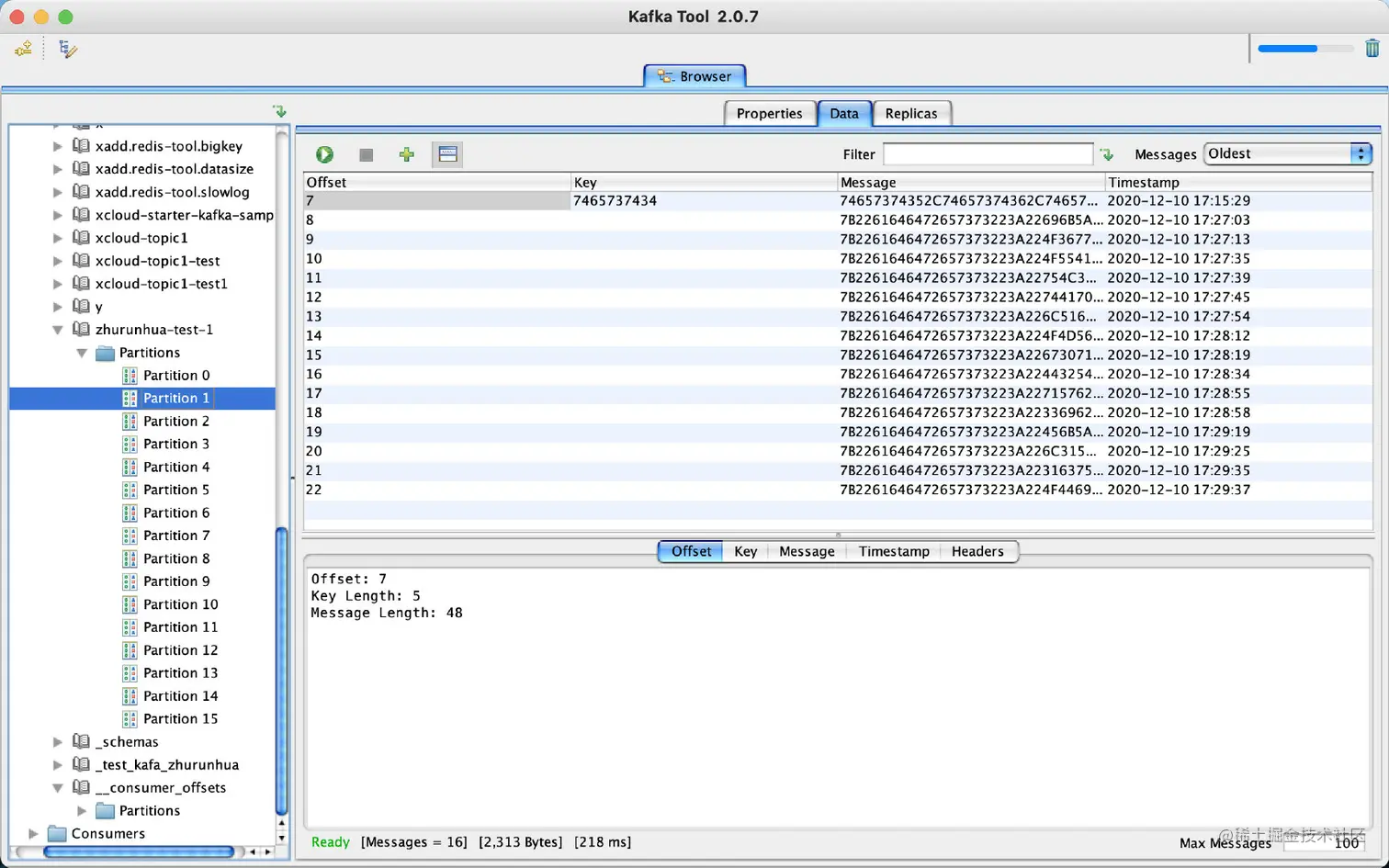The width and height of the screenshot is (1389, 868).
Task: Click the timestamp 2020-12-10 17:29:37
Action: pos(1179,490)
